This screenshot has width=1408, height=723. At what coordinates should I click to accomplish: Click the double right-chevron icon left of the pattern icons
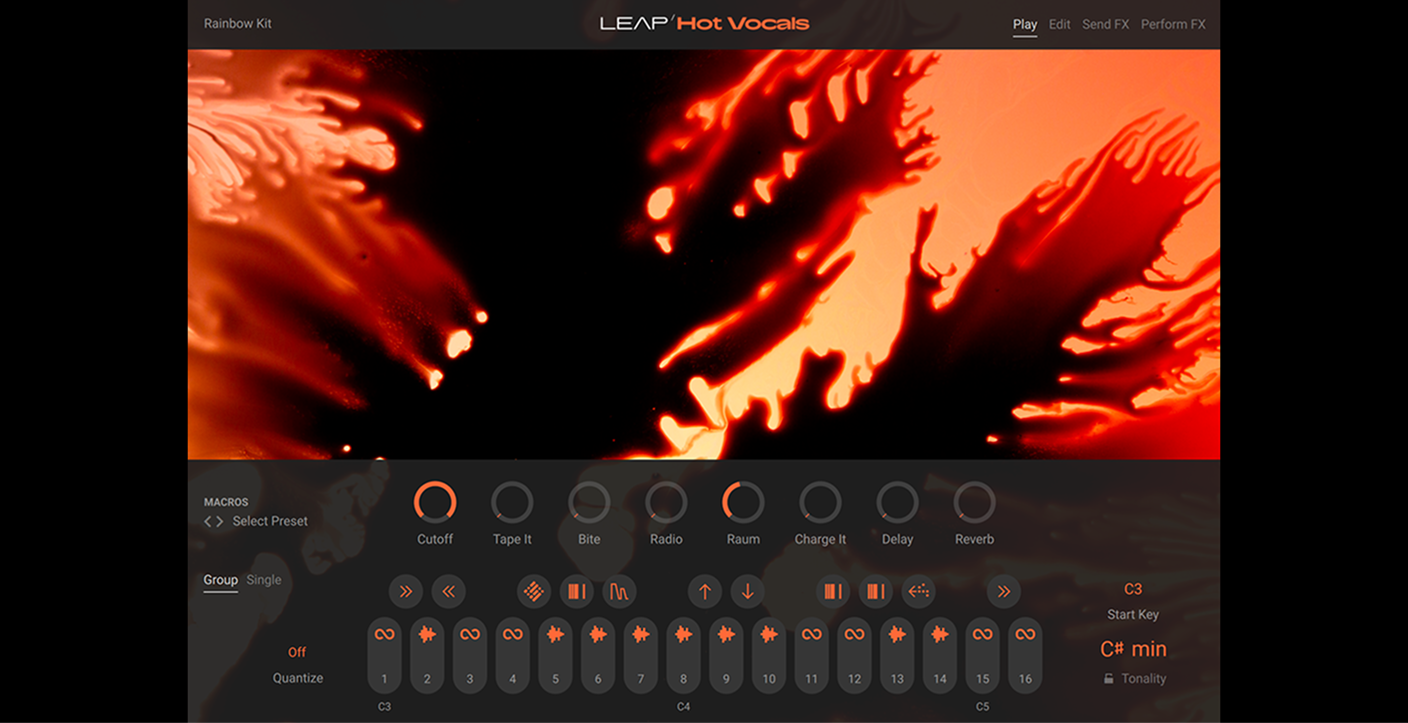[x=406, y=591]
